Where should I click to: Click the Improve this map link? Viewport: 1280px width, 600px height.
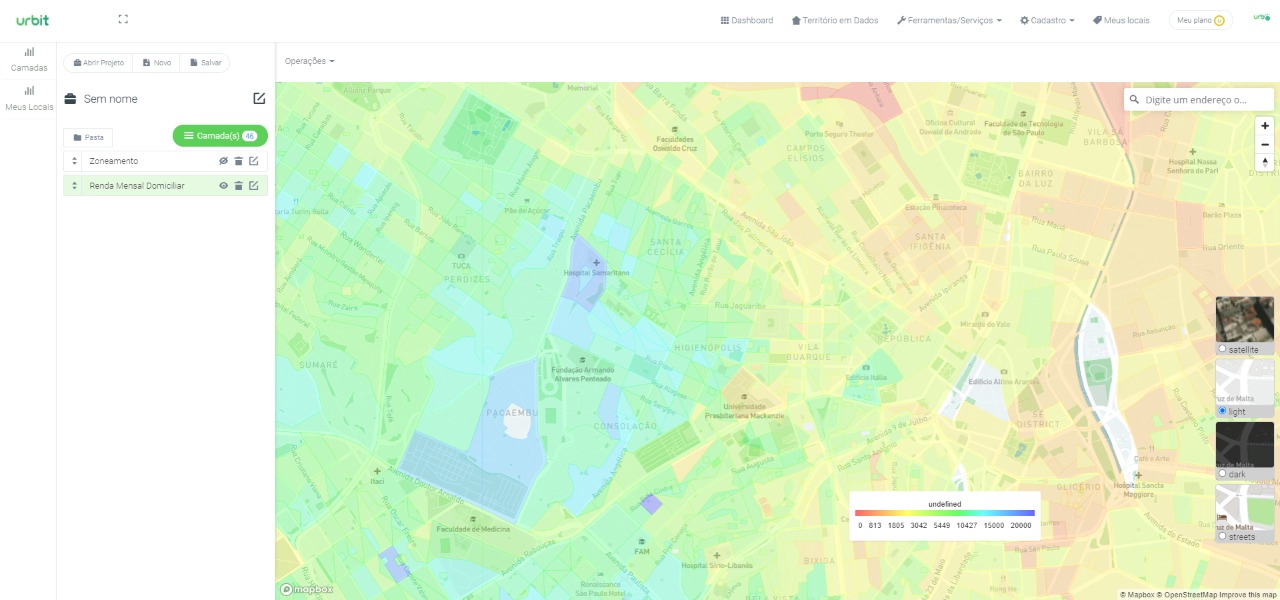coord(1248,595)
